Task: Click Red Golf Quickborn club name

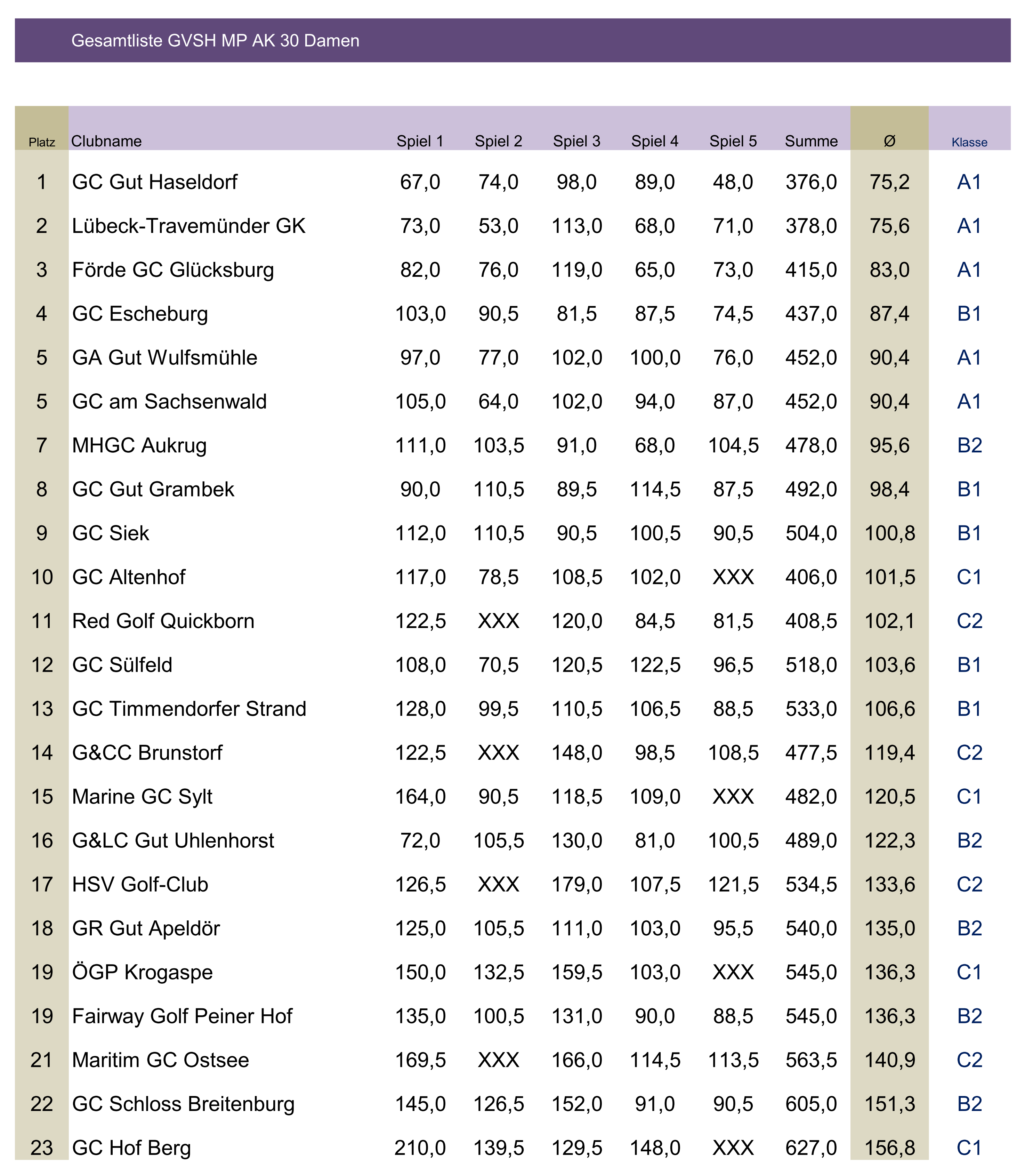Action: click(x=163, y=621)
